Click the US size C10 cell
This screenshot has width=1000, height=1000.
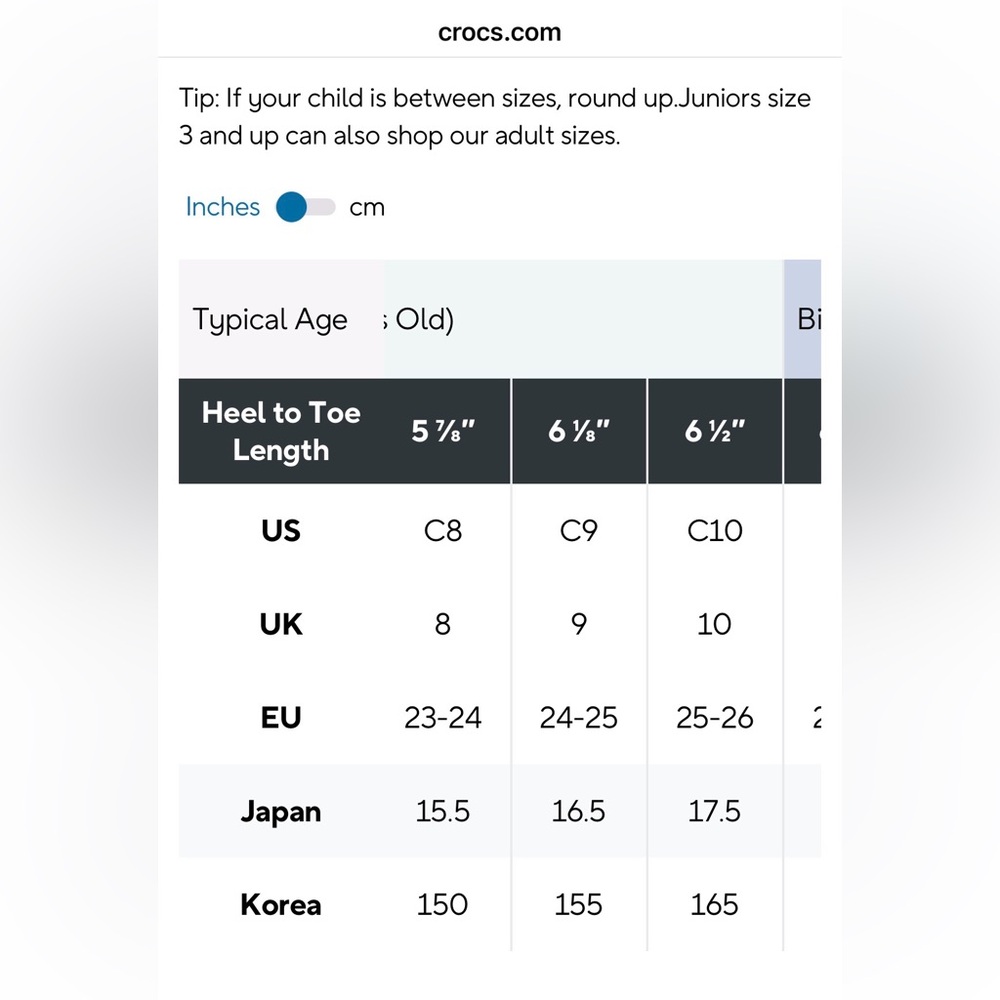point(714,531)
